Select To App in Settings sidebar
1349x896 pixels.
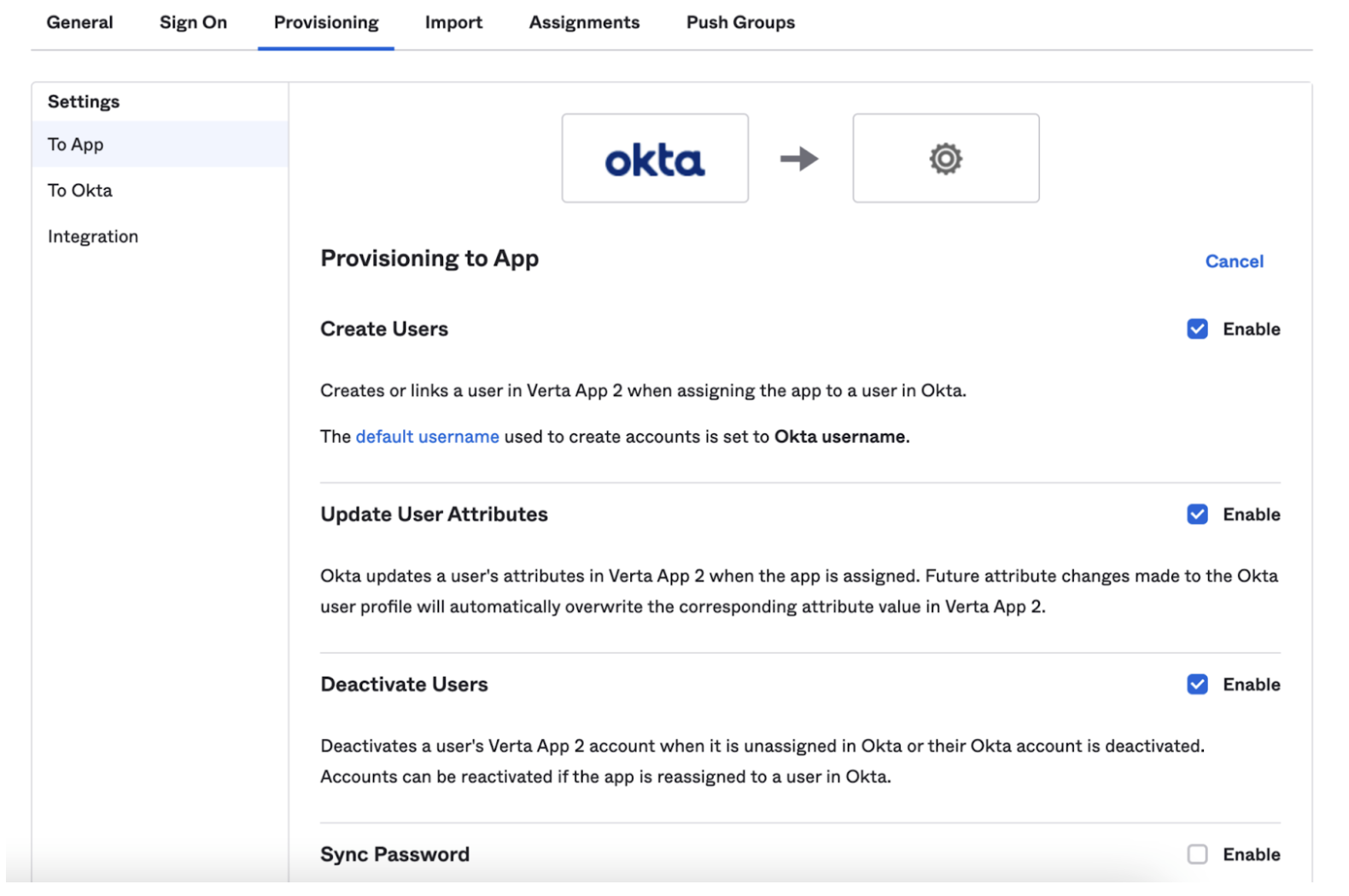coord(76,145)
